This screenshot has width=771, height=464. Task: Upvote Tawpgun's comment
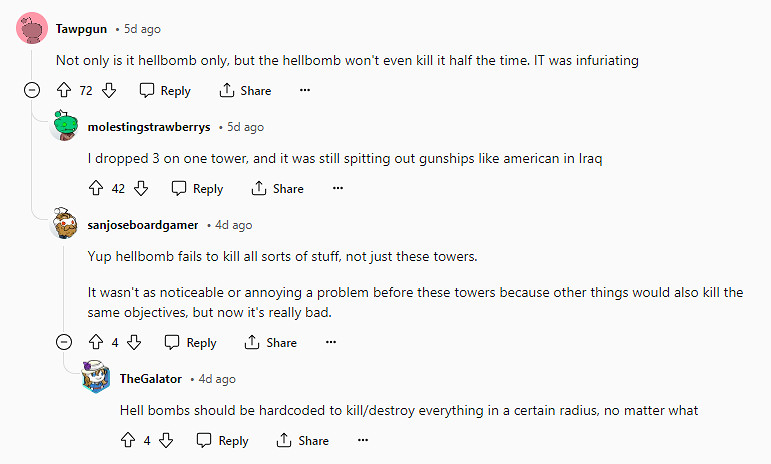(x=64, y=91)
